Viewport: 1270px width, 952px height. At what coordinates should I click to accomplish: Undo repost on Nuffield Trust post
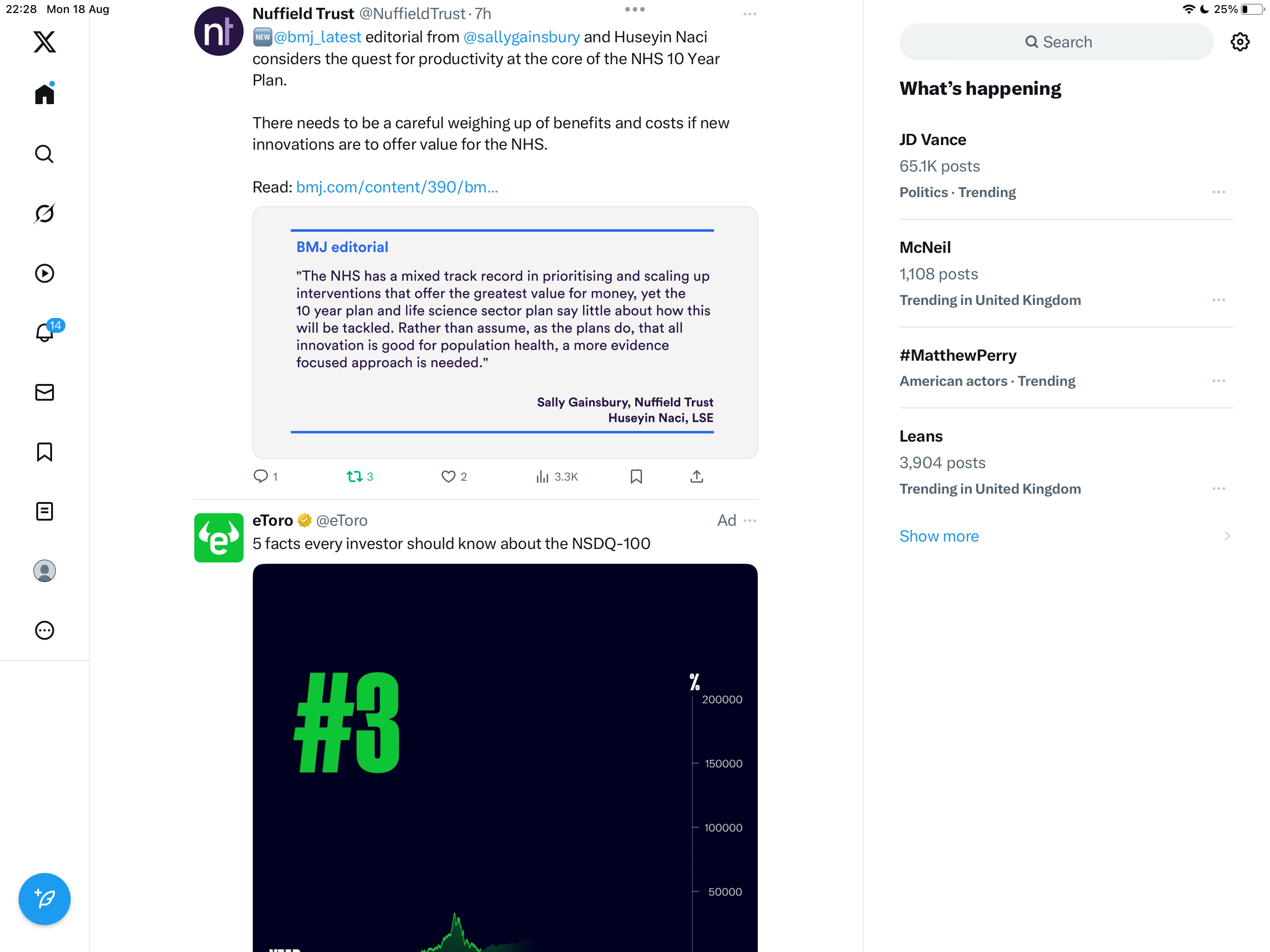click(354, 476)
